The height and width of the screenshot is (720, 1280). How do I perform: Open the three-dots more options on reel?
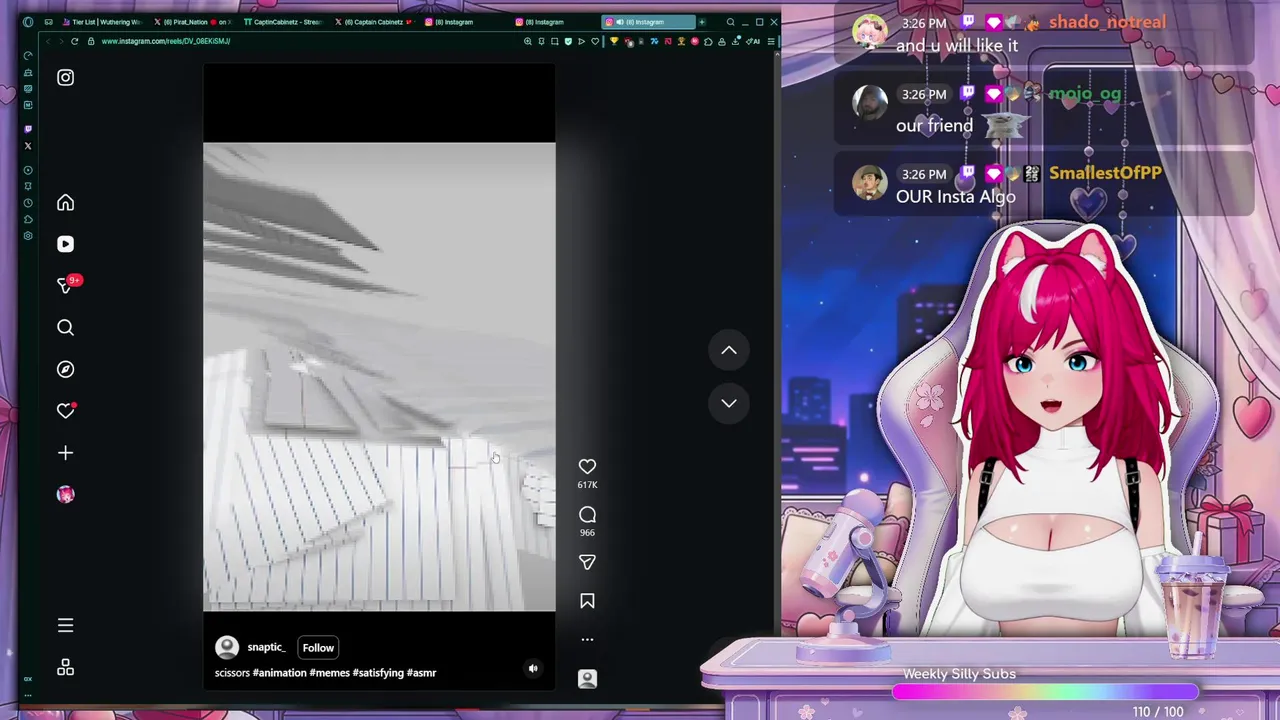pyautogui.click(x=587, y=639)
